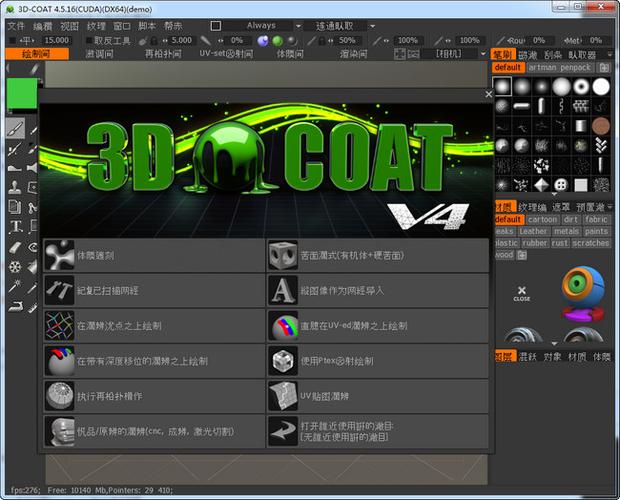Viewport: 620px width, 500px height.
Task: Click the Voxel Sculpting blob icon in welcome dialog
Action: (x=59, y=255)
